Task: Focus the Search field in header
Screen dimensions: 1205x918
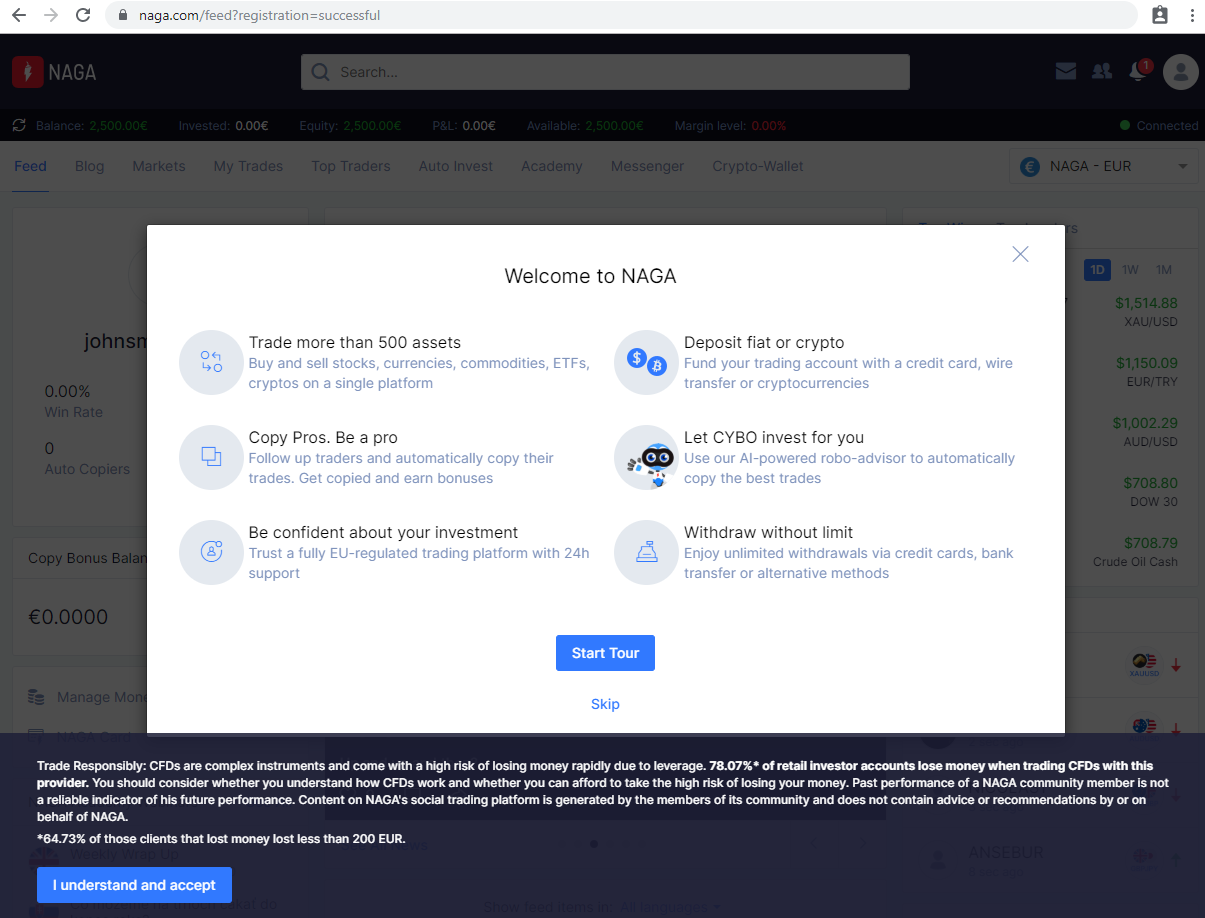Action: [605, 72]
